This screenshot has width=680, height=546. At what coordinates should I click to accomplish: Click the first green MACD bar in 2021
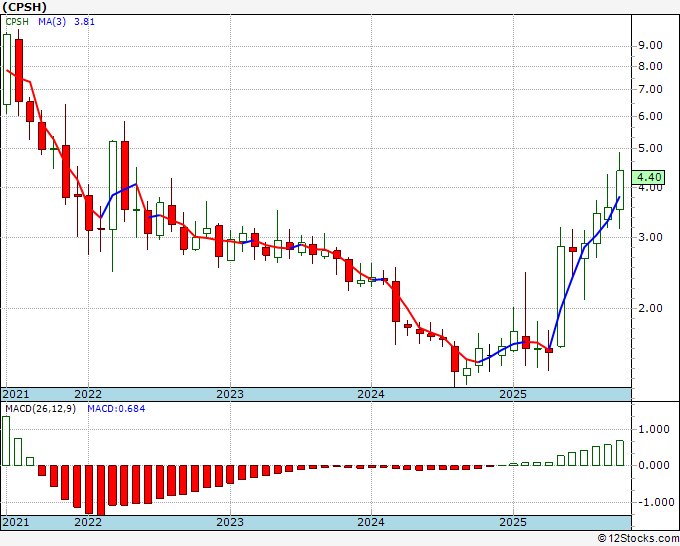[6, 441]
